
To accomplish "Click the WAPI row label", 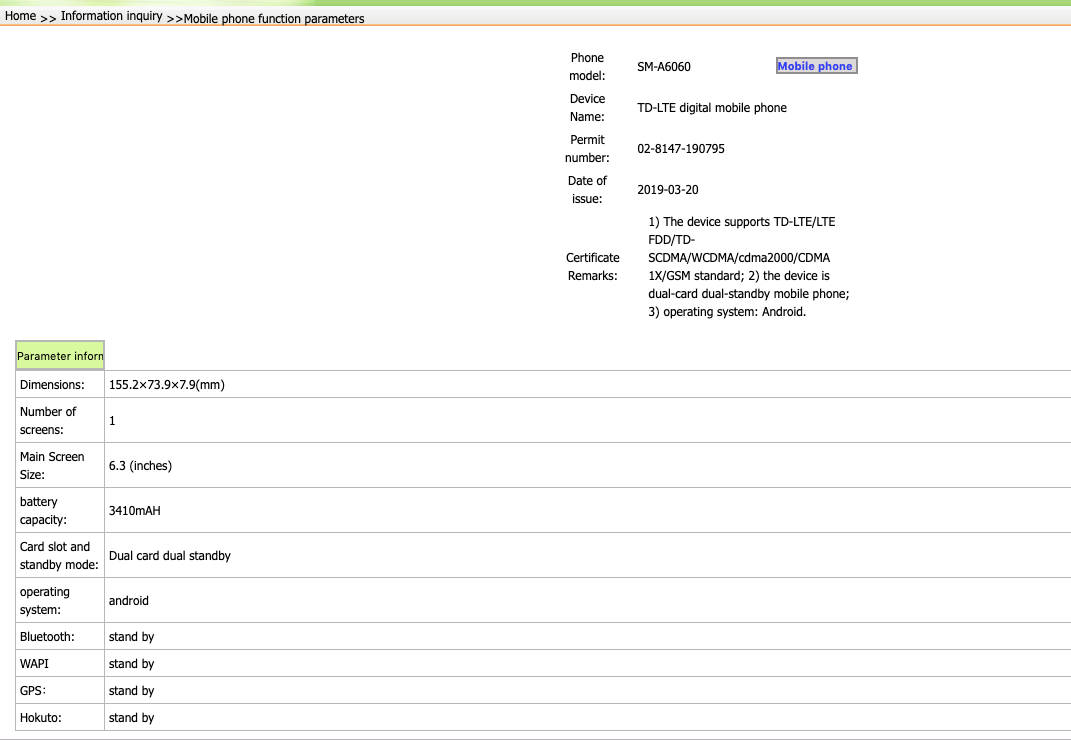I will click(x=34, y=664).
